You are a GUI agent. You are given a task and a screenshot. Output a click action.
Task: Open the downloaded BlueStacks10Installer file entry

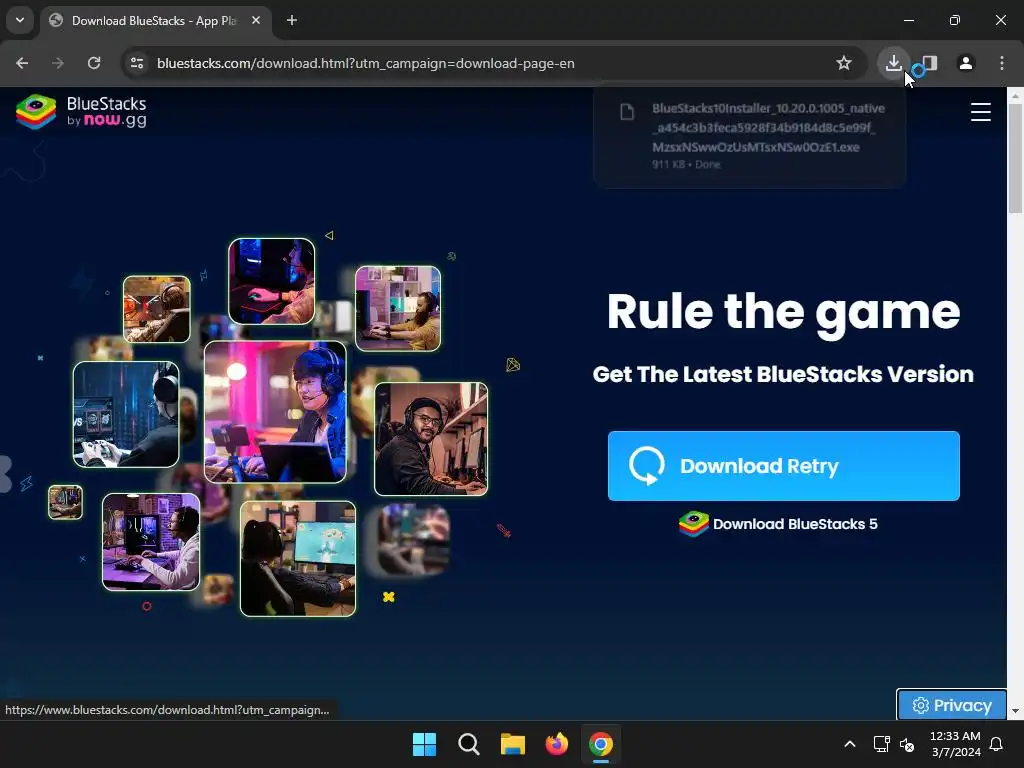point(750,136)
